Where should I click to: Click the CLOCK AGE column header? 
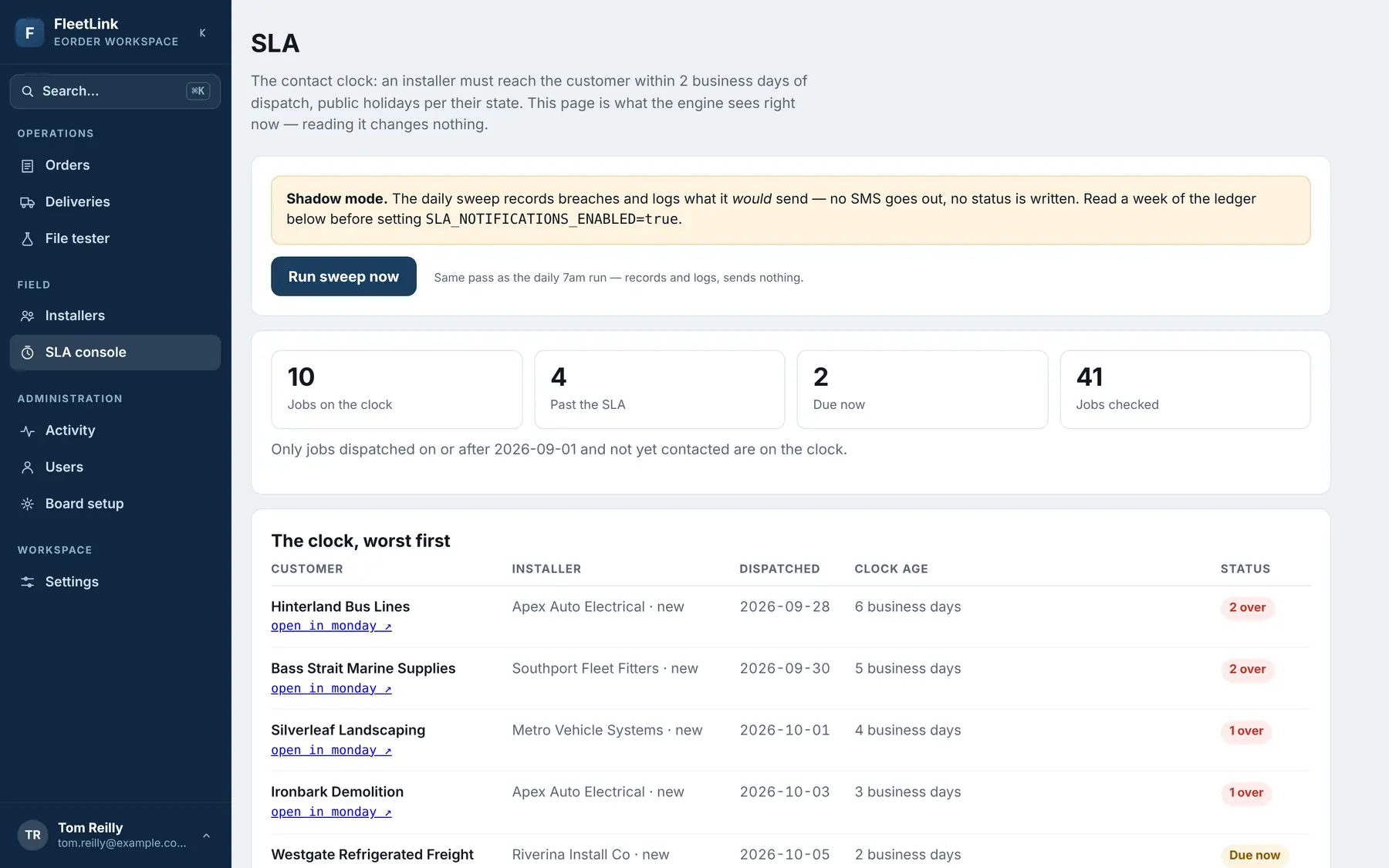[891, 569]
